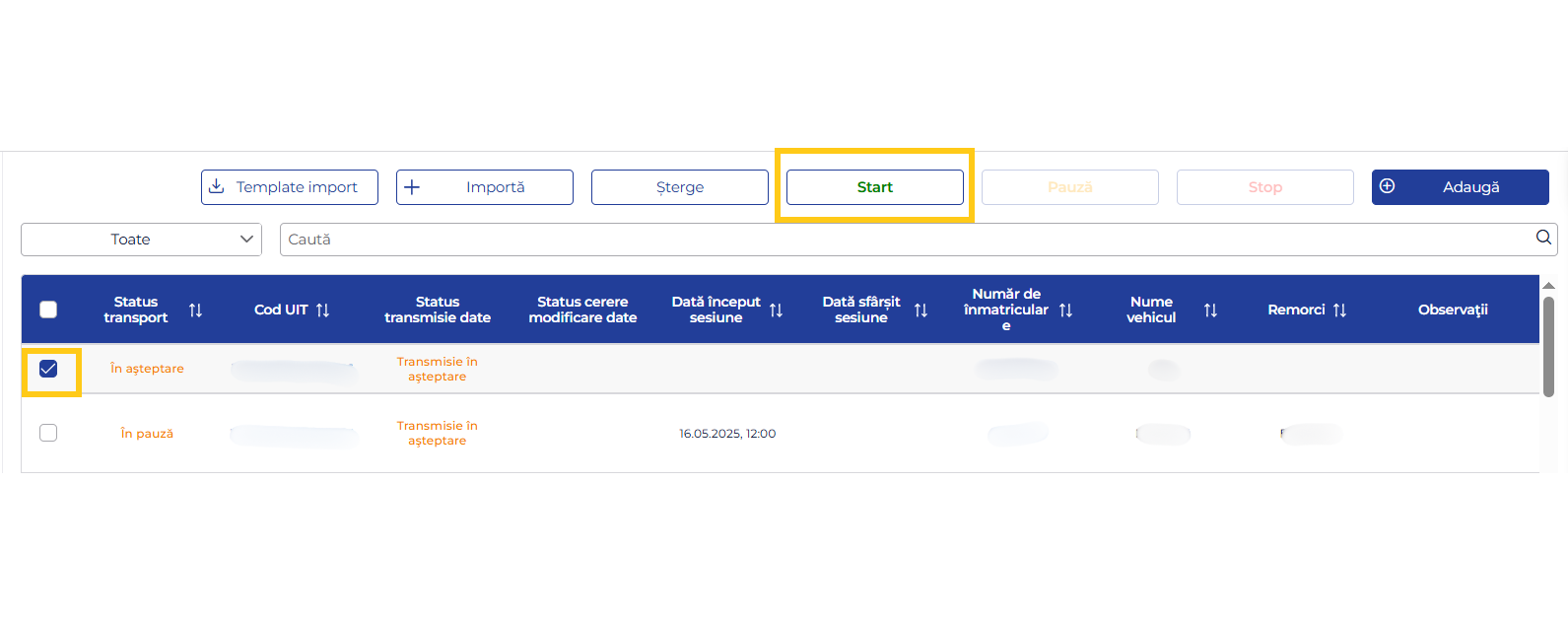Uncheck the În așteptare row checkbox
Viewport: 1568px width, 620px height.
coord(48,369)
